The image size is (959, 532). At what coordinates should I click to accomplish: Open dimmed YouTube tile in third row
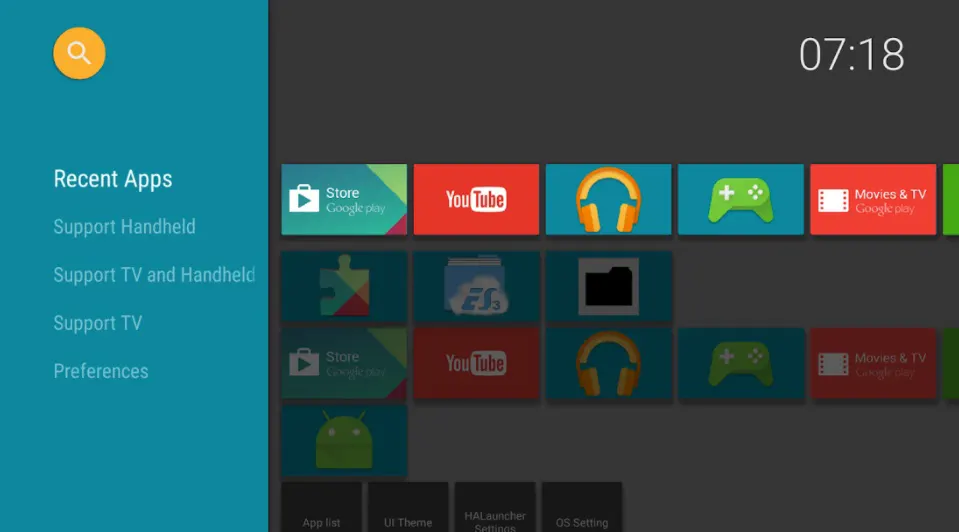pos(476,363)
